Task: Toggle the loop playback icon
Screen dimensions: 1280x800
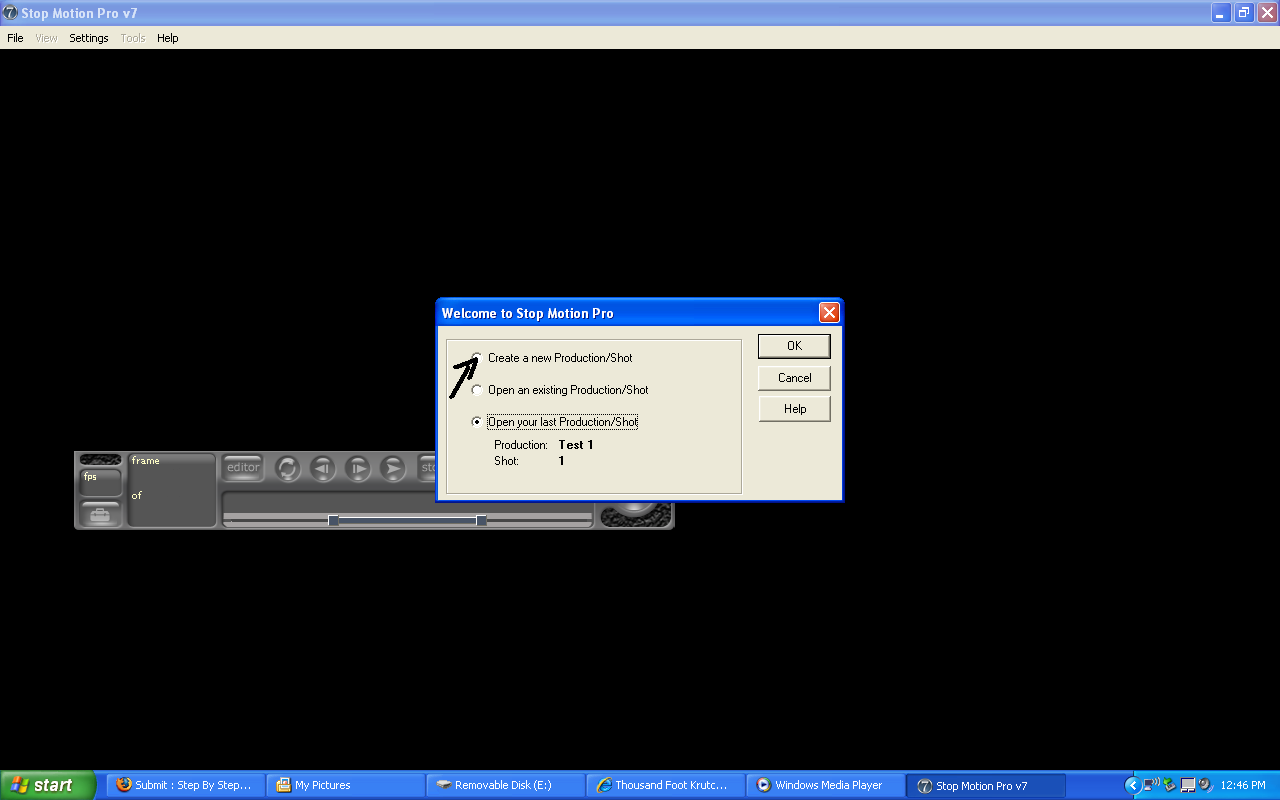Action: 288,468
